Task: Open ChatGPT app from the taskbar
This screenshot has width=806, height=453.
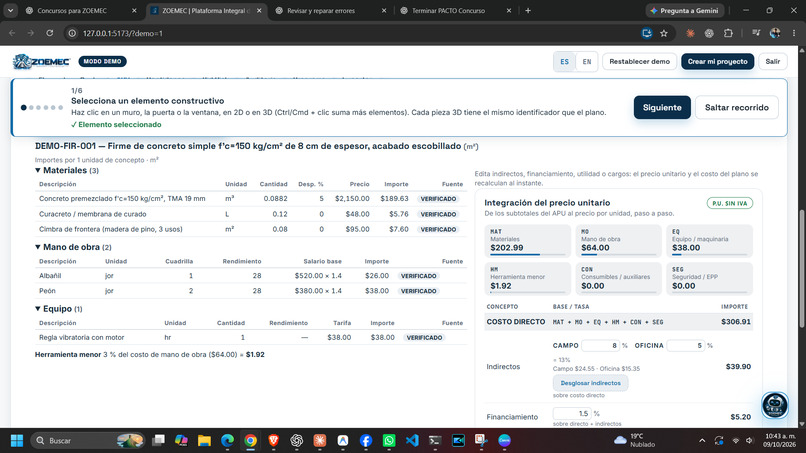Action: pyautogui.click(x=297, y=441)
